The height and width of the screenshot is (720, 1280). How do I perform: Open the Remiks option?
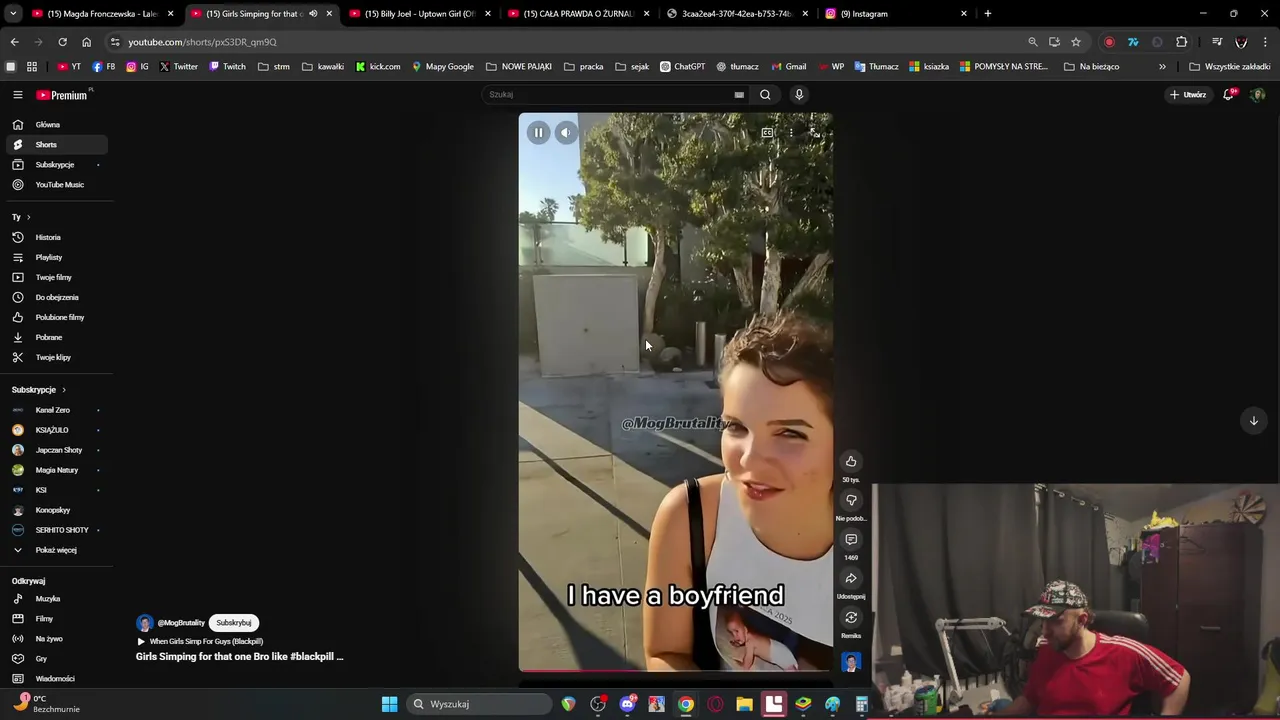pyautogui.click(x=851, y=617)
